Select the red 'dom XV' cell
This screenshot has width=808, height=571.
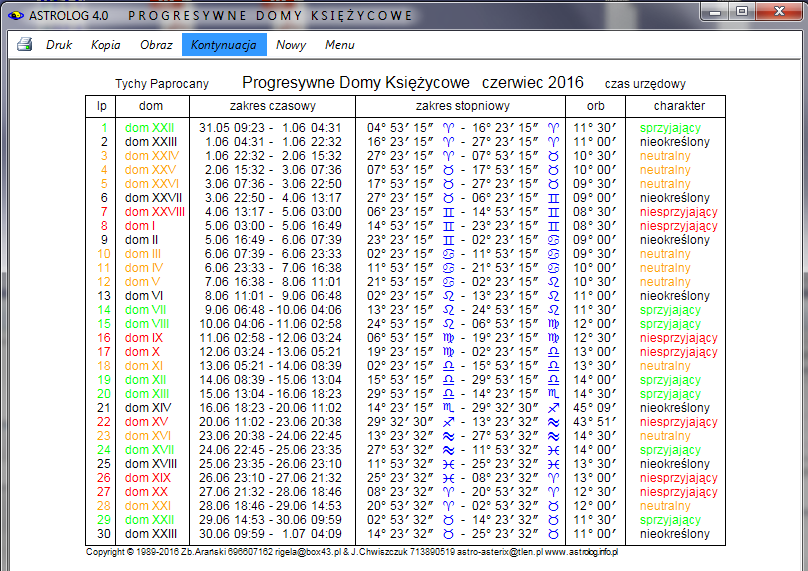pos(146,422)
